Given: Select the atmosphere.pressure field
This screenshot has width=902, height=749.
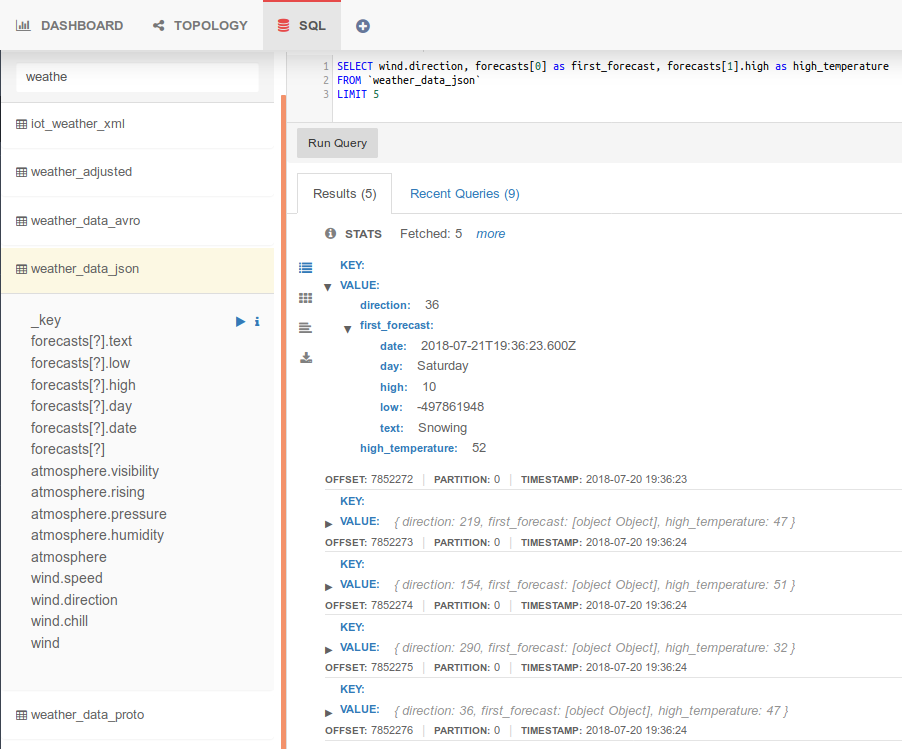Looking at the screenshot, I should click(x=98, y=514).
